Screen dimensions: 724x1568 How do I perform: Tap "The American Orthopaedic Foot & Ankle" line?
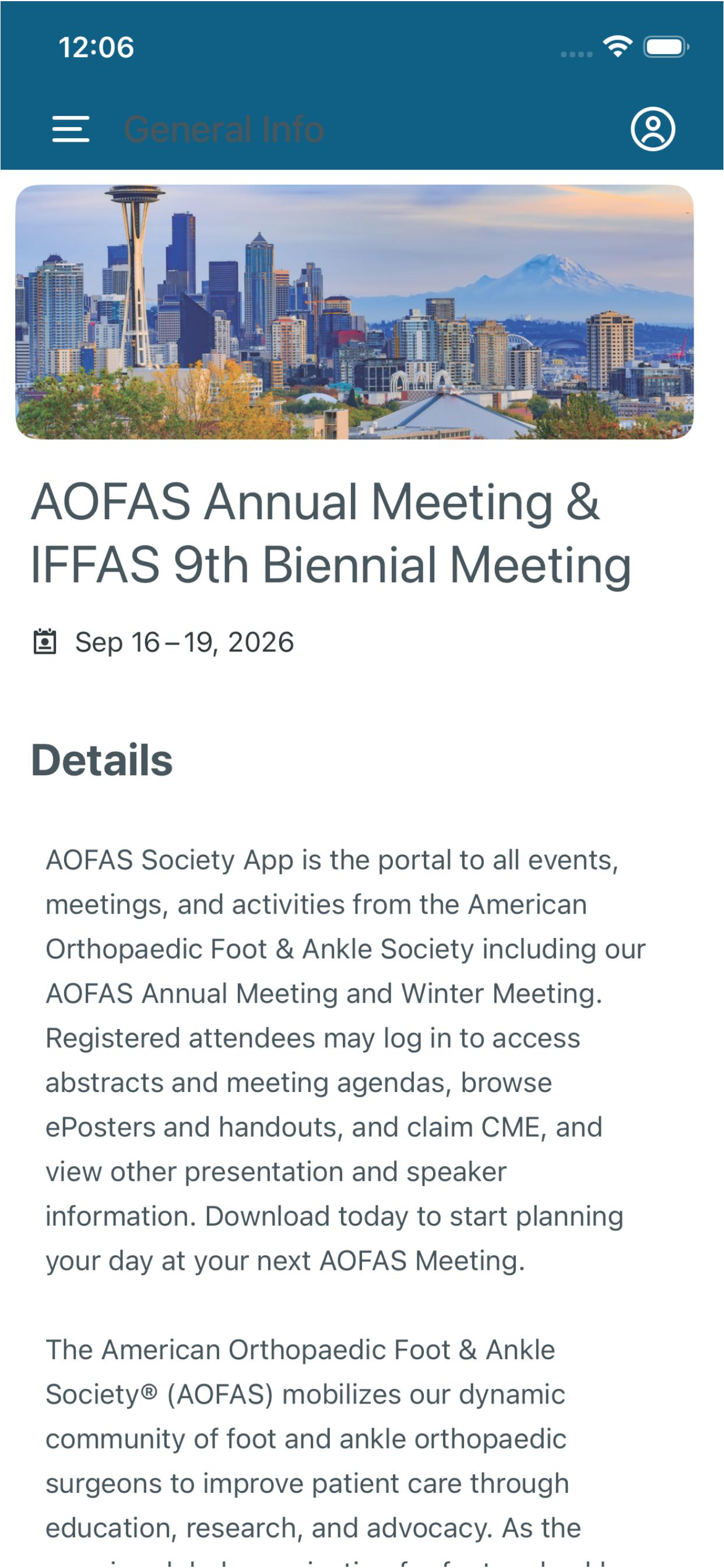[x=301, y=1350]
